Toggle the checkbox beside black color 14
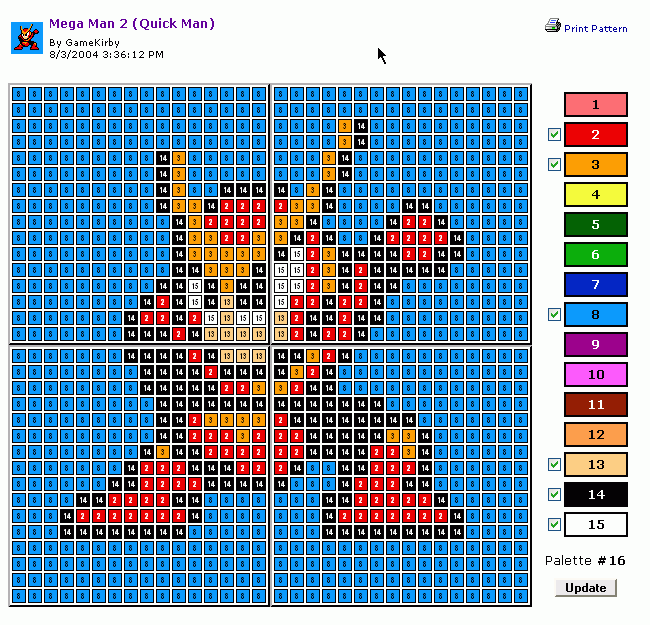 pos(554,494)
